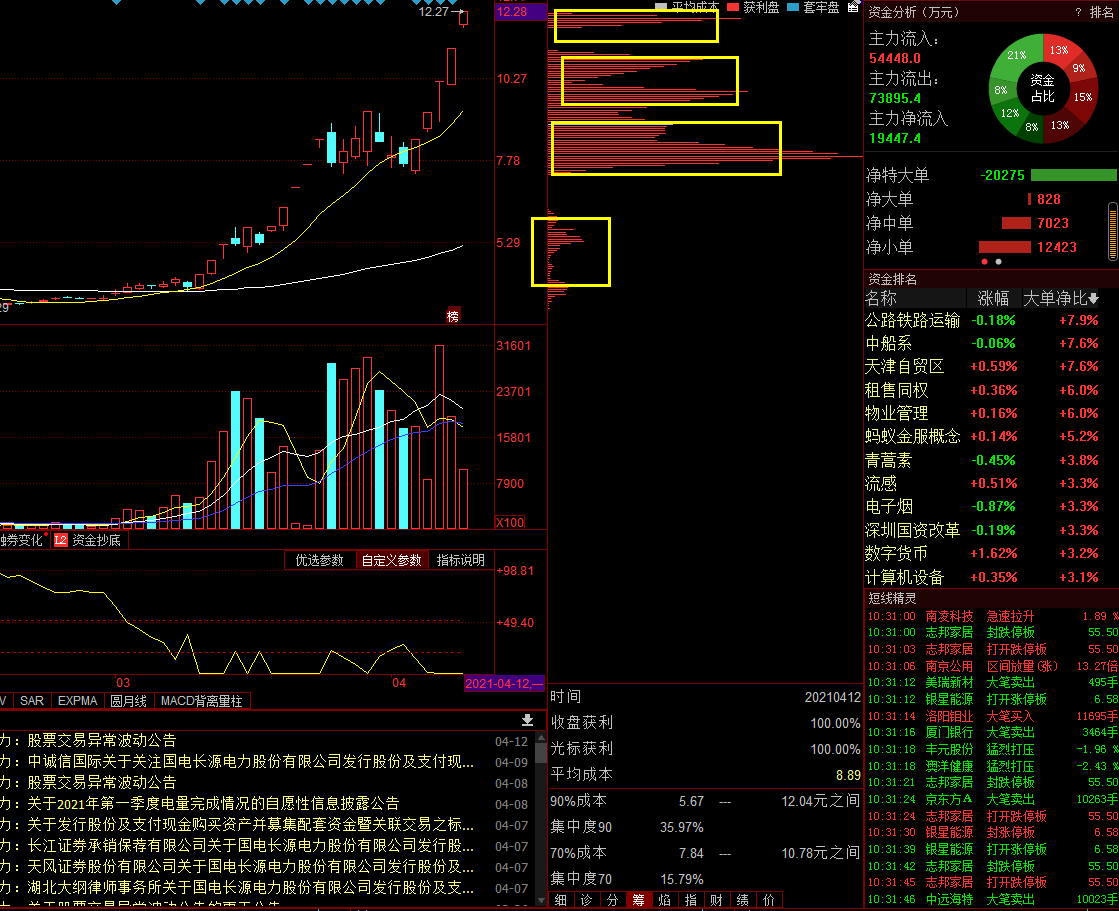Select the 筹 chip distribution tab
Image resolution: width=1119 pixels, height=911 pixels.
point(638,900)
